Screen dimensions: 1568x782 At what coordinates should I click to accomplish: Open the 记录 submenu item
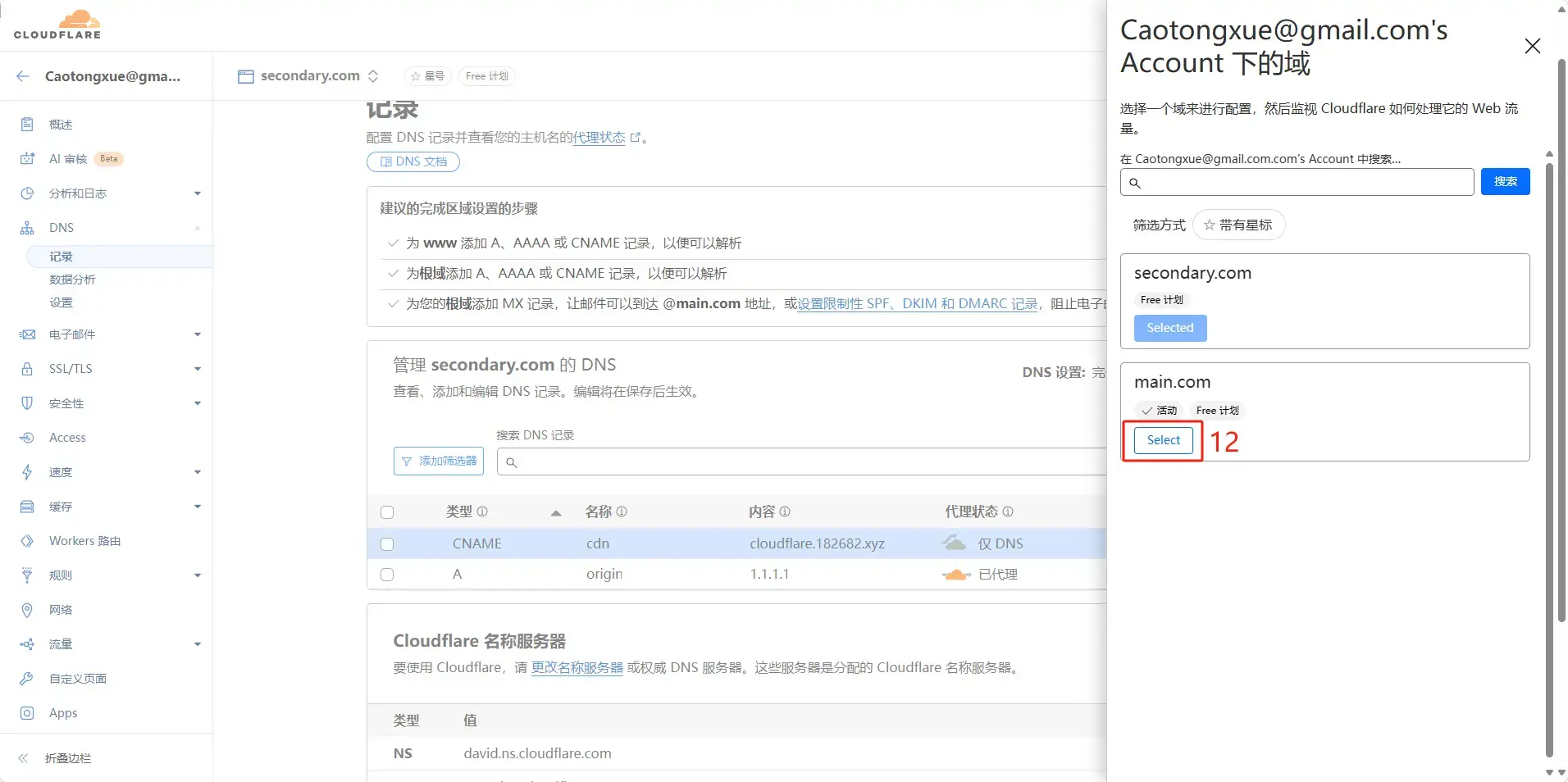tap(61, 257)
